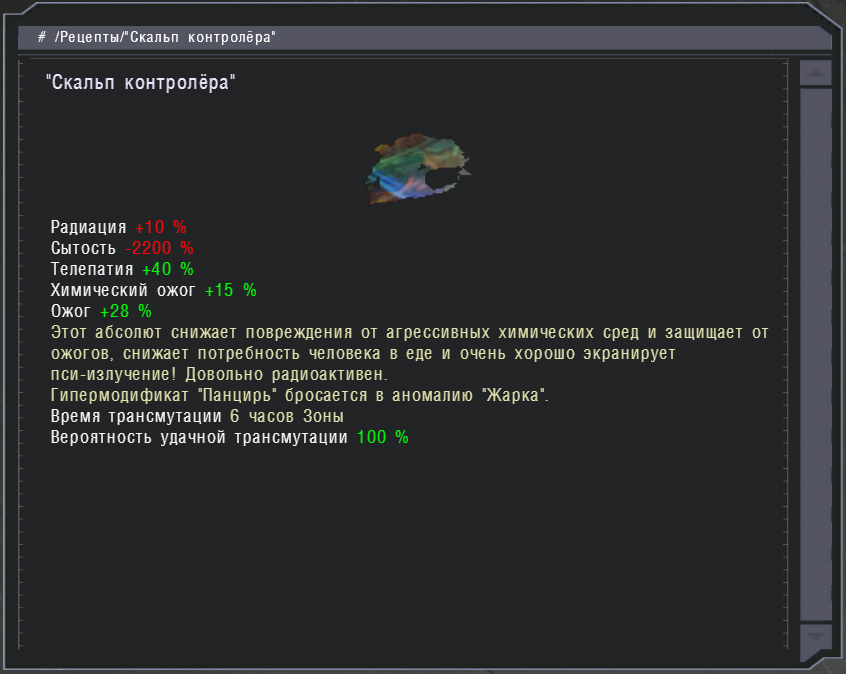Click the # symbol in the header

tap(41, 37)
